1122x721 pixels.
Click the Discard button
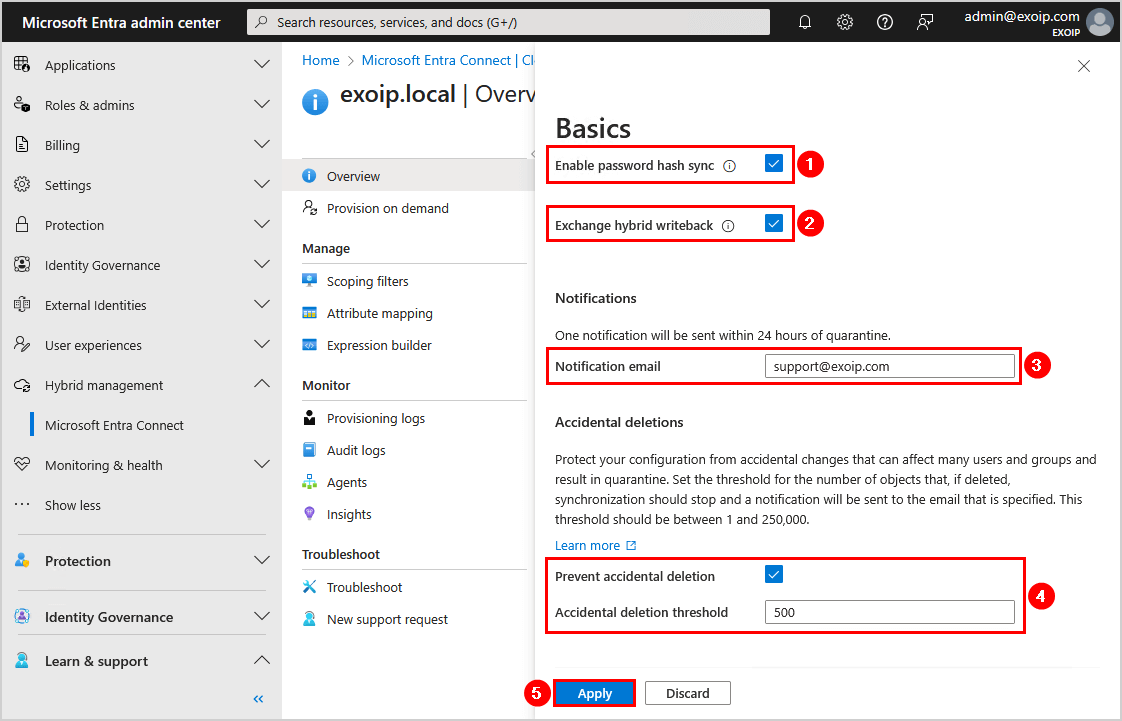point(688,693)
